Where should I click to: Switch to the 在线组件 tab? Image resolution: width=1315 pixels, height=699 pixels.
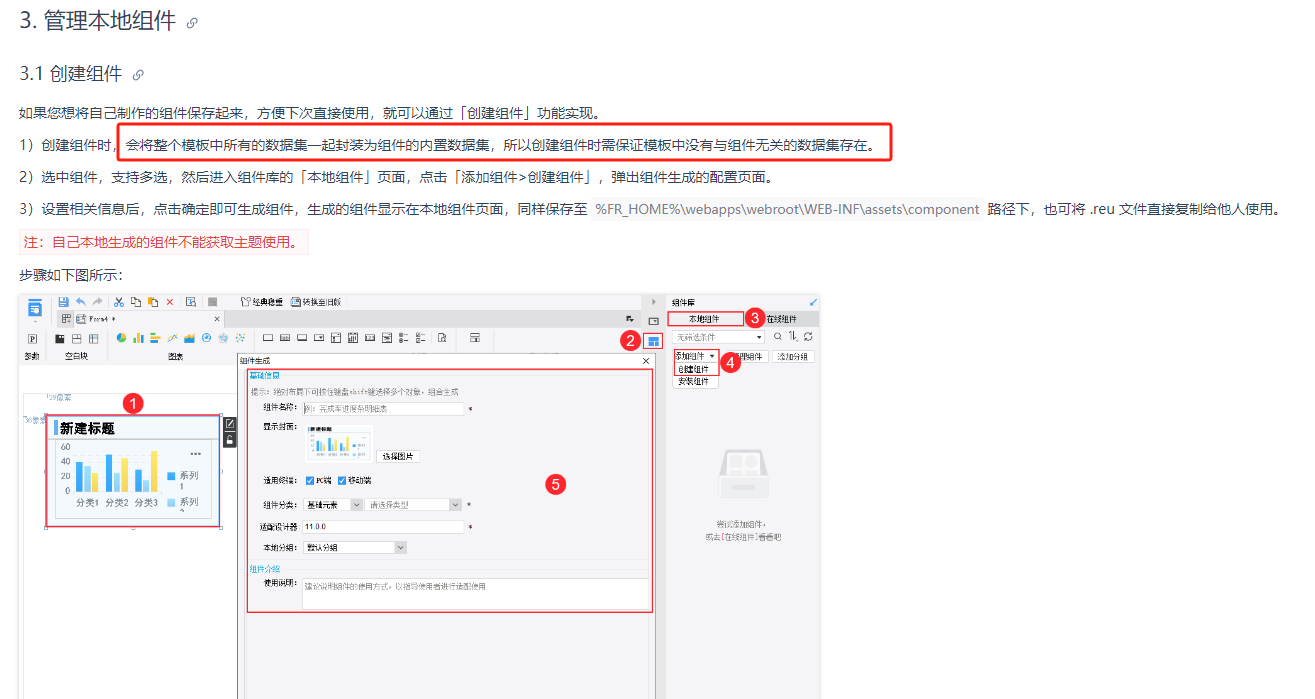(x=781, y=318)
